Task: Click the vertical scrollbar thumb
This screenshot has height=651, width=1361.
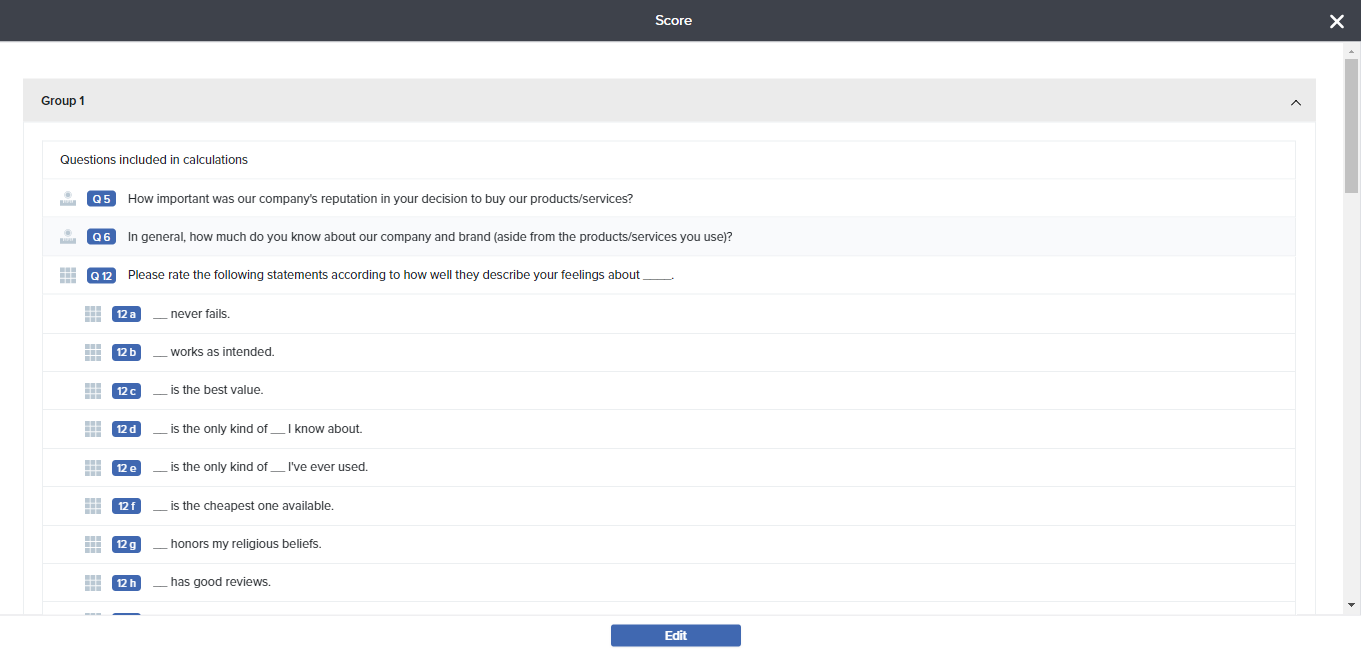Action: 1352,125
